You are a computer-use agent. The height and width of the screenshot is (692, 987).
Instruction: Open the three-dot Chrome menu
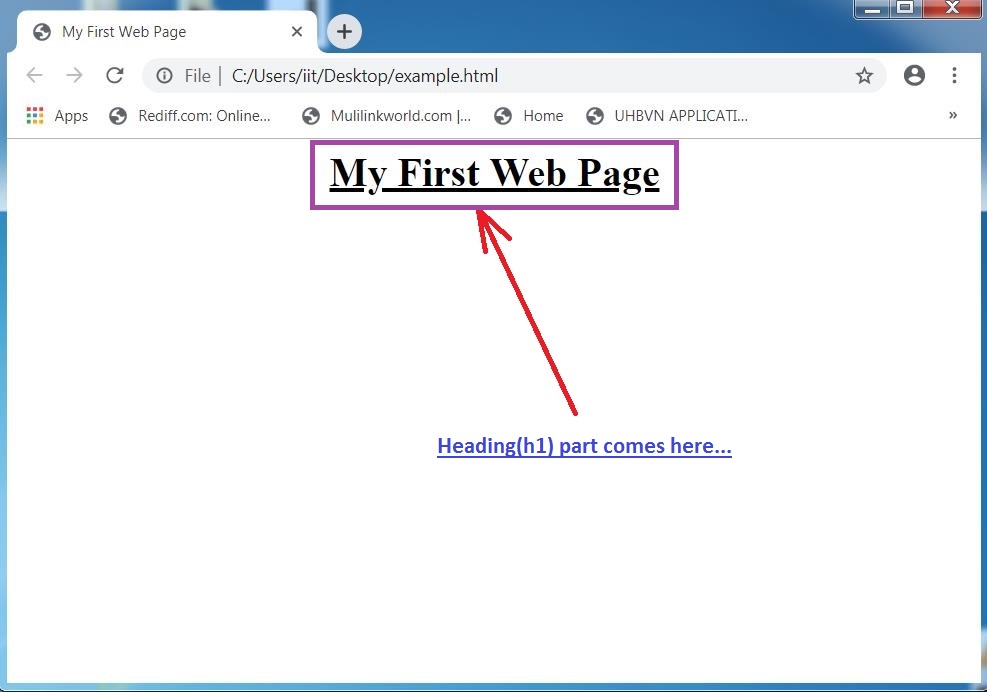(x=954, y=75)
